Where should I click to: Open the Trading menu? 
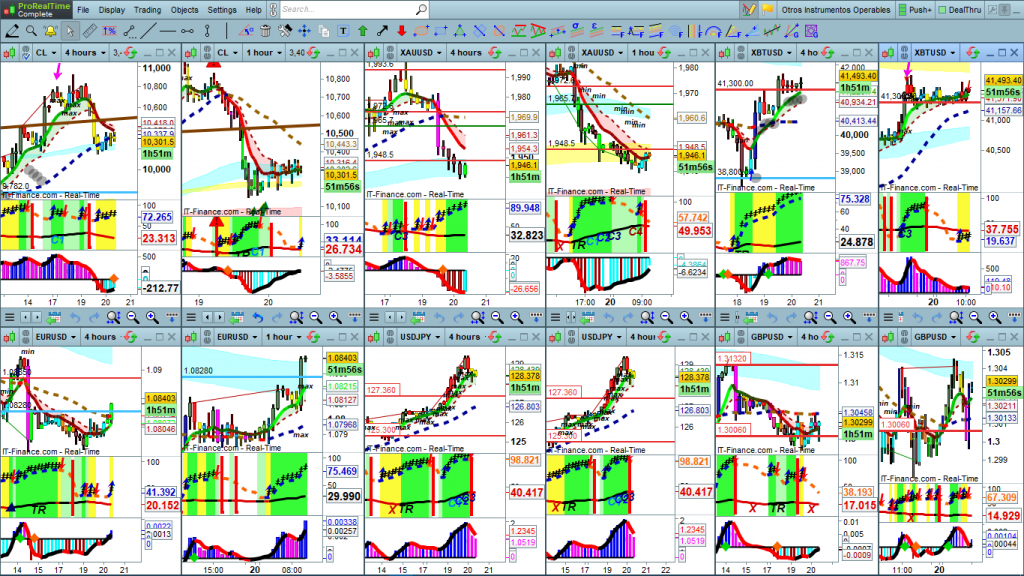pyautogui.click(x=147, y=9)
